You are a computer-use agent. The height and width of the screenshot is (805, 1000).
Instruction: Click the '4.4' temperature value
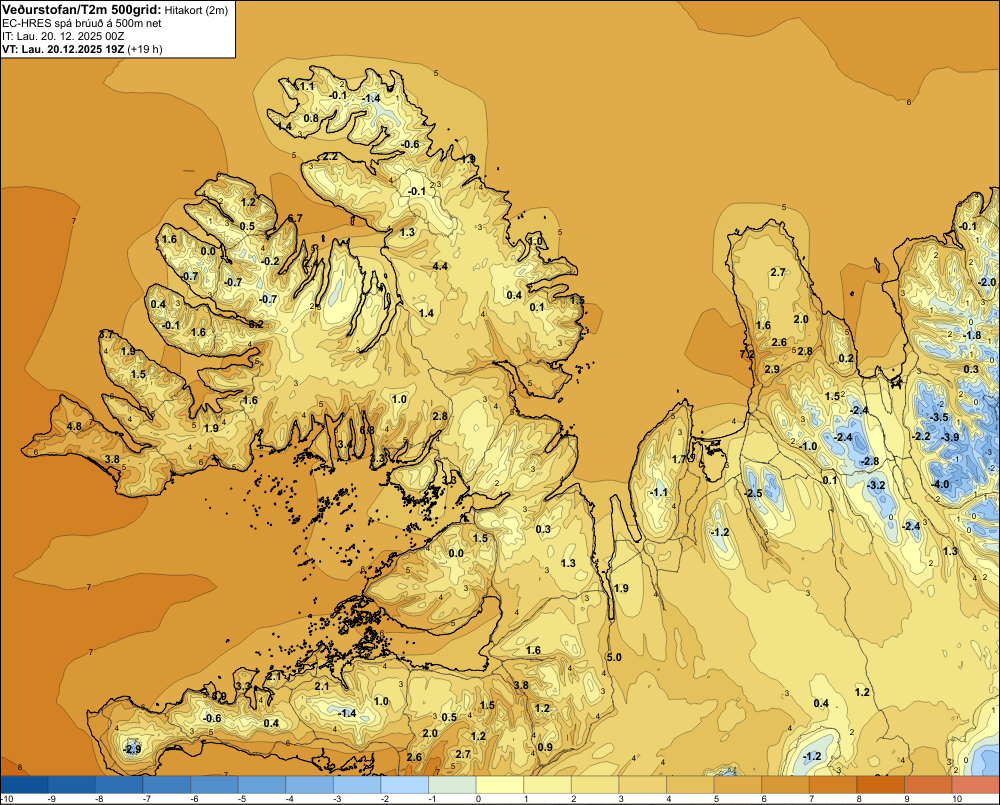440,266
